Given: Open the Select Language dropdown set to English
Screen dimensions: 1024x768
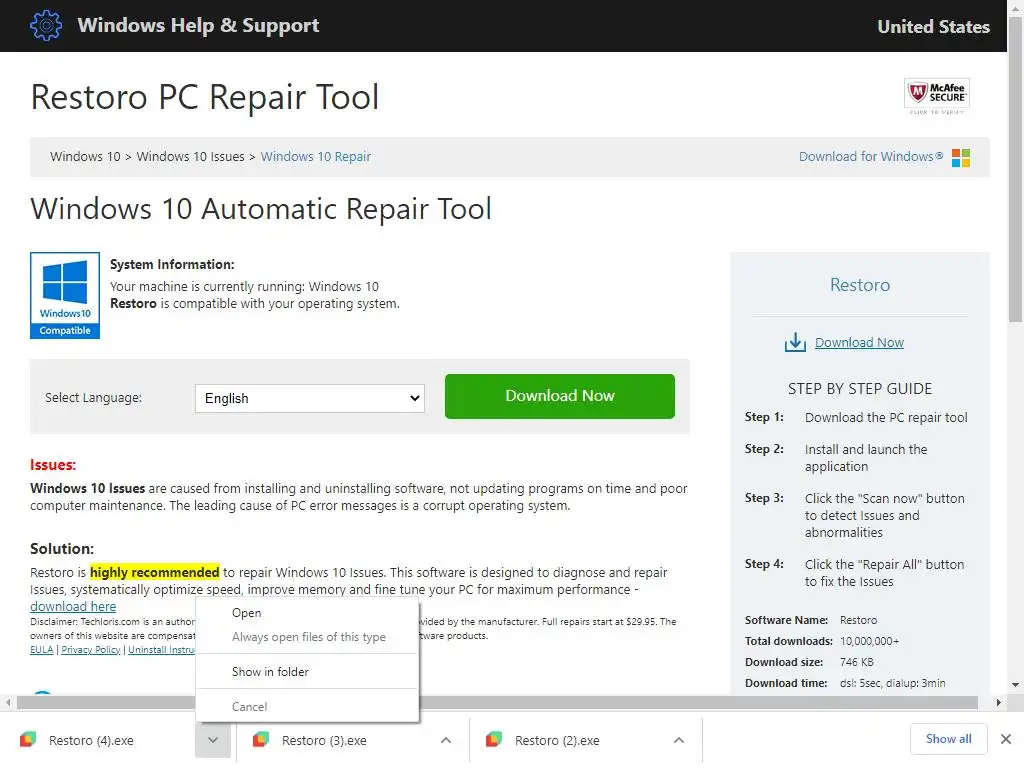Looking at the screenshot, I should point(310,398).
